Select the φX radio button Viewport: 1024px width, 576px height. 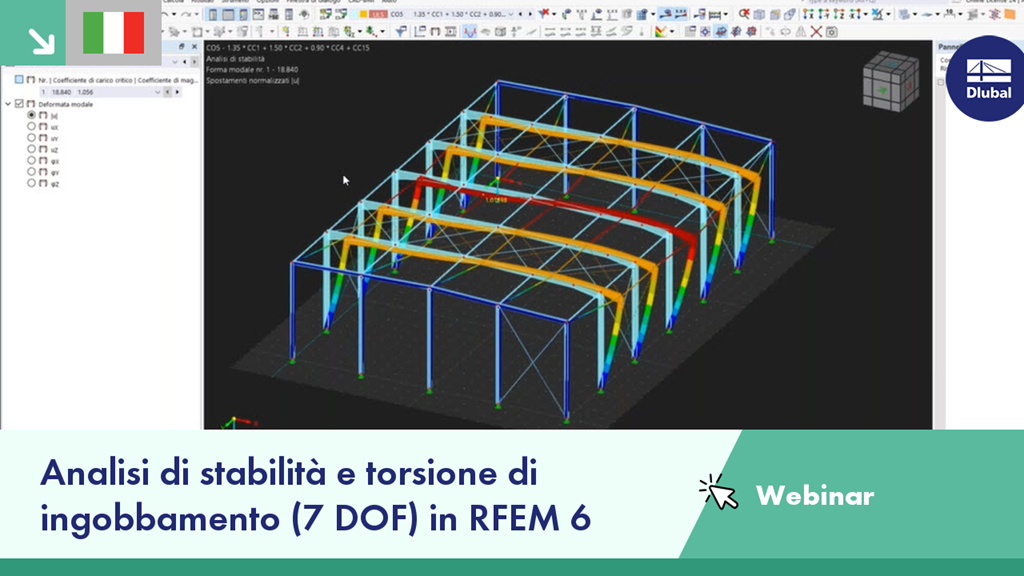tap(31, 161)
